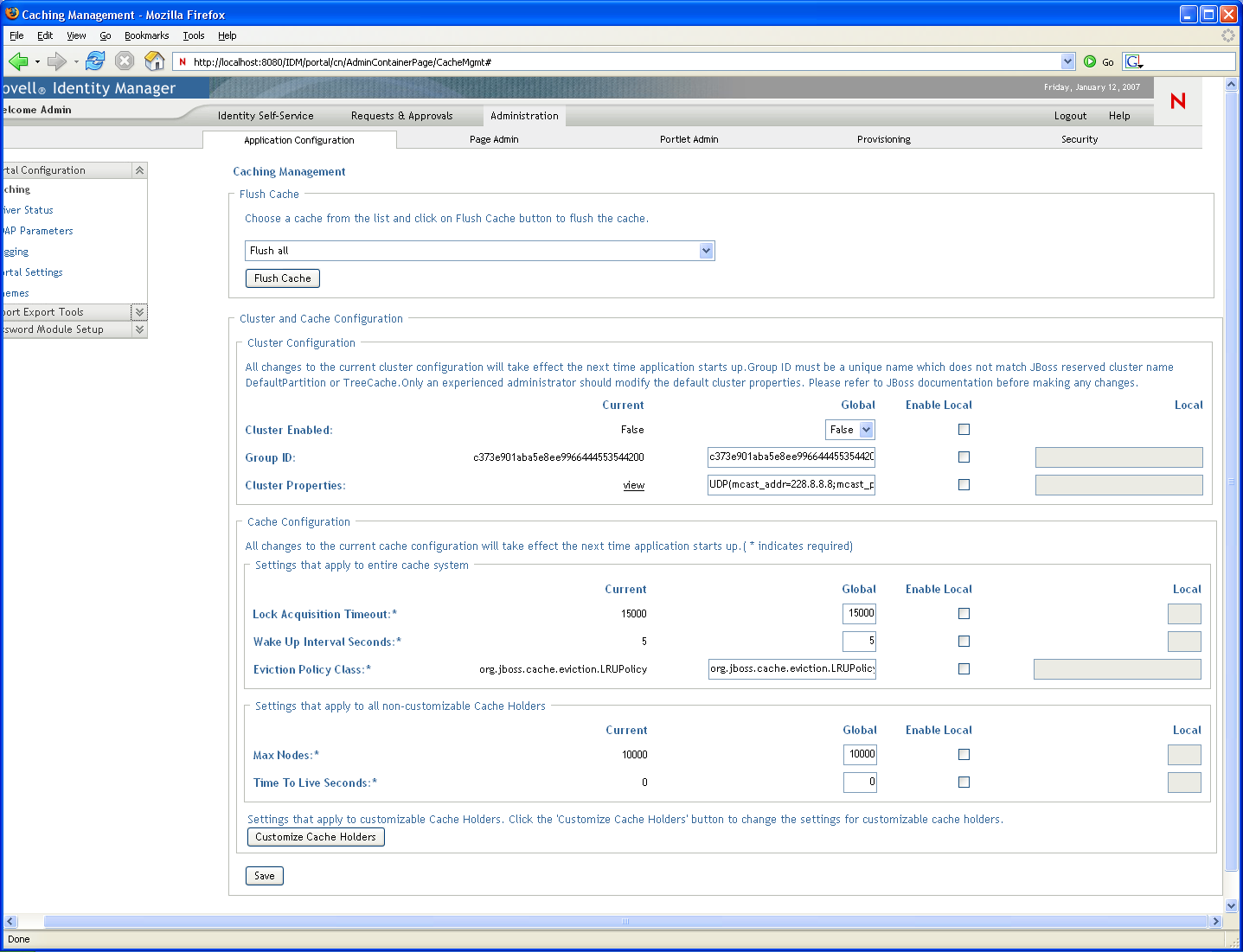This screenshot has width=1243, height=952.
Task: Click the Novell red N logo
Action: click(1177, 101)
